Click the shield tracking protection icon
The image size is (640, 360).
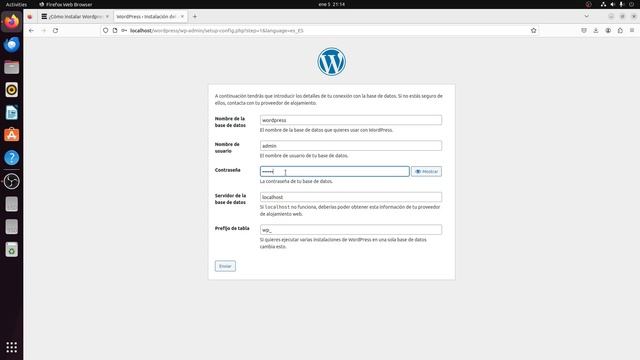(x=106, y=31)
